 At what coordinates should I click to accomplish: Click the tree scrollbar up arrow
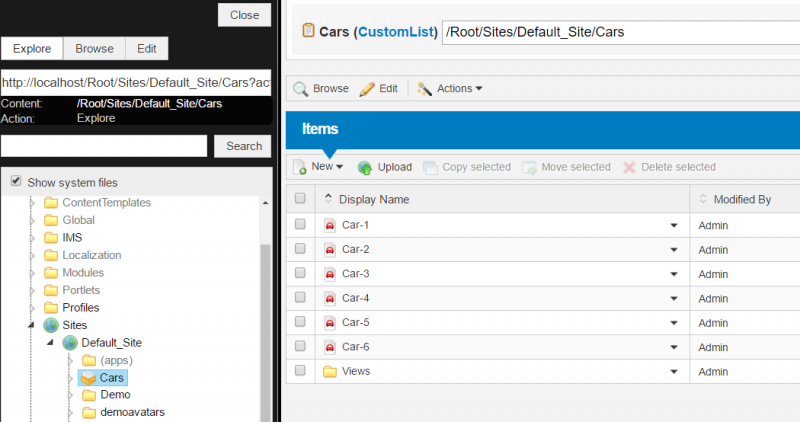coord(265,203)
